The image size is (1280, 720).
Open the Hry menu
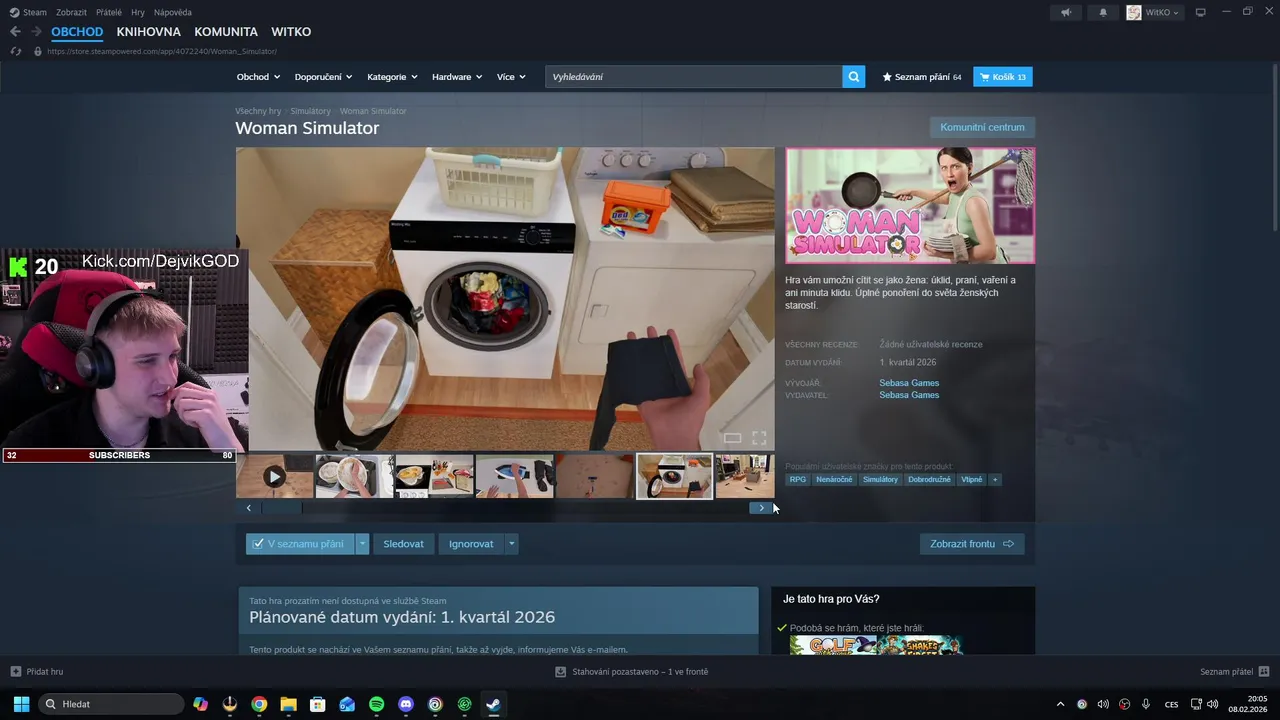tap(138, 12)
